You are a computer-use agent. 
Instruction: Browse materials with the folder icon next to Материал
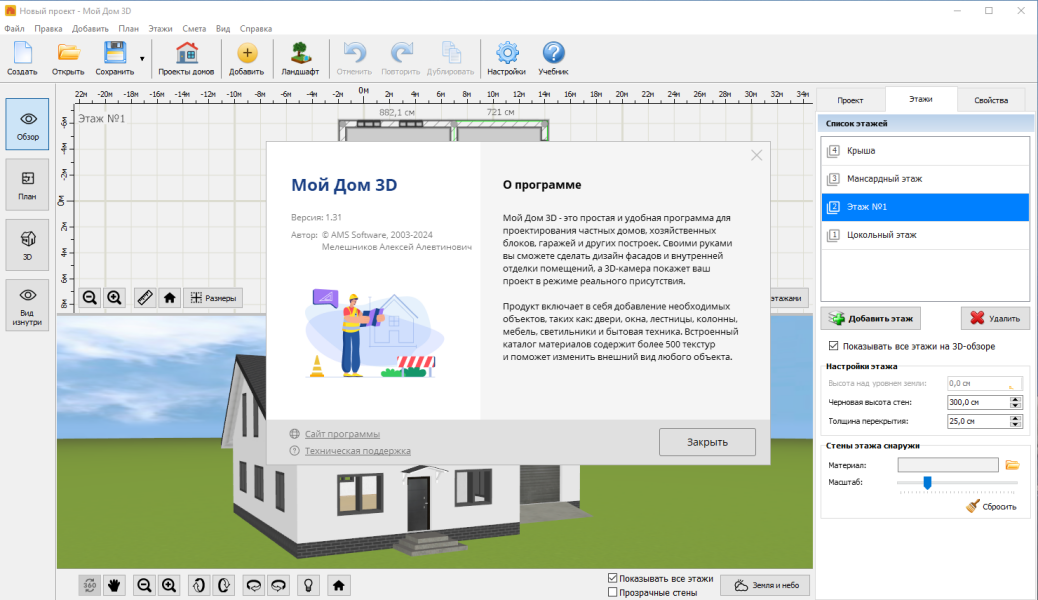pos(1012,465)
